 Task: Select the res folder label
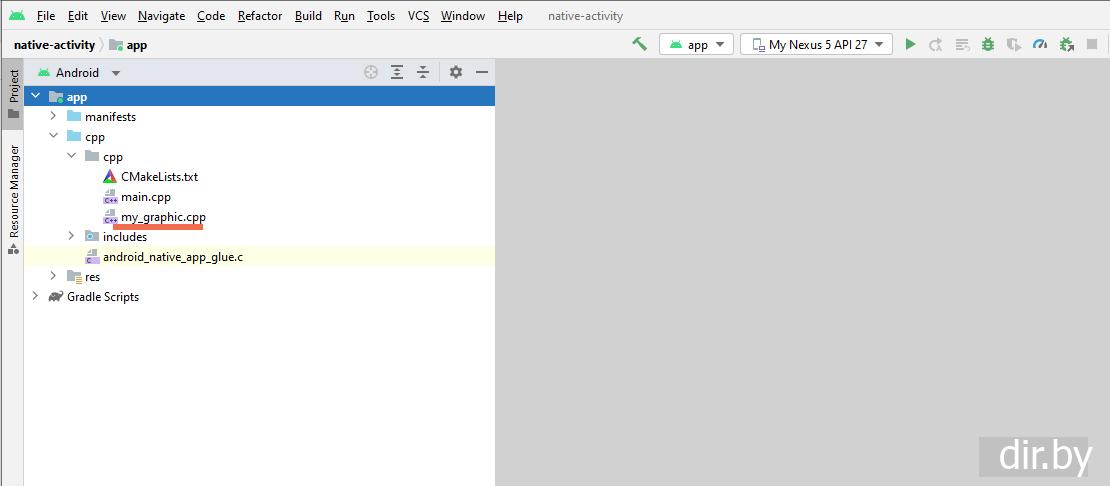click(x=93, y=277)
